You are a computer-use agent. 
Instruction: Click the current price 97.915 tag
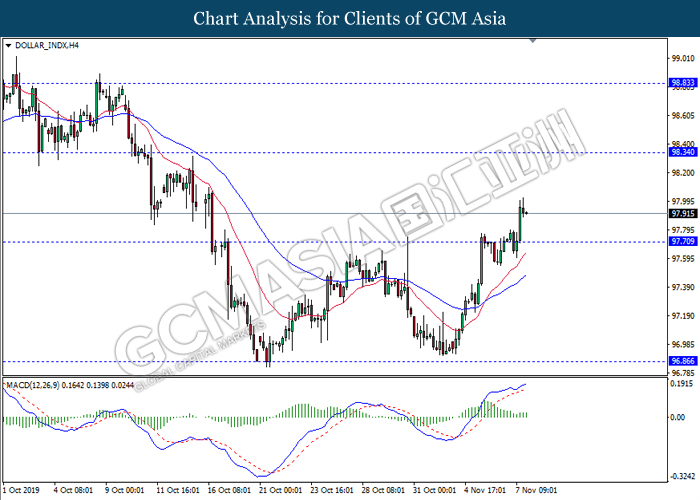[x=683, y=213]
